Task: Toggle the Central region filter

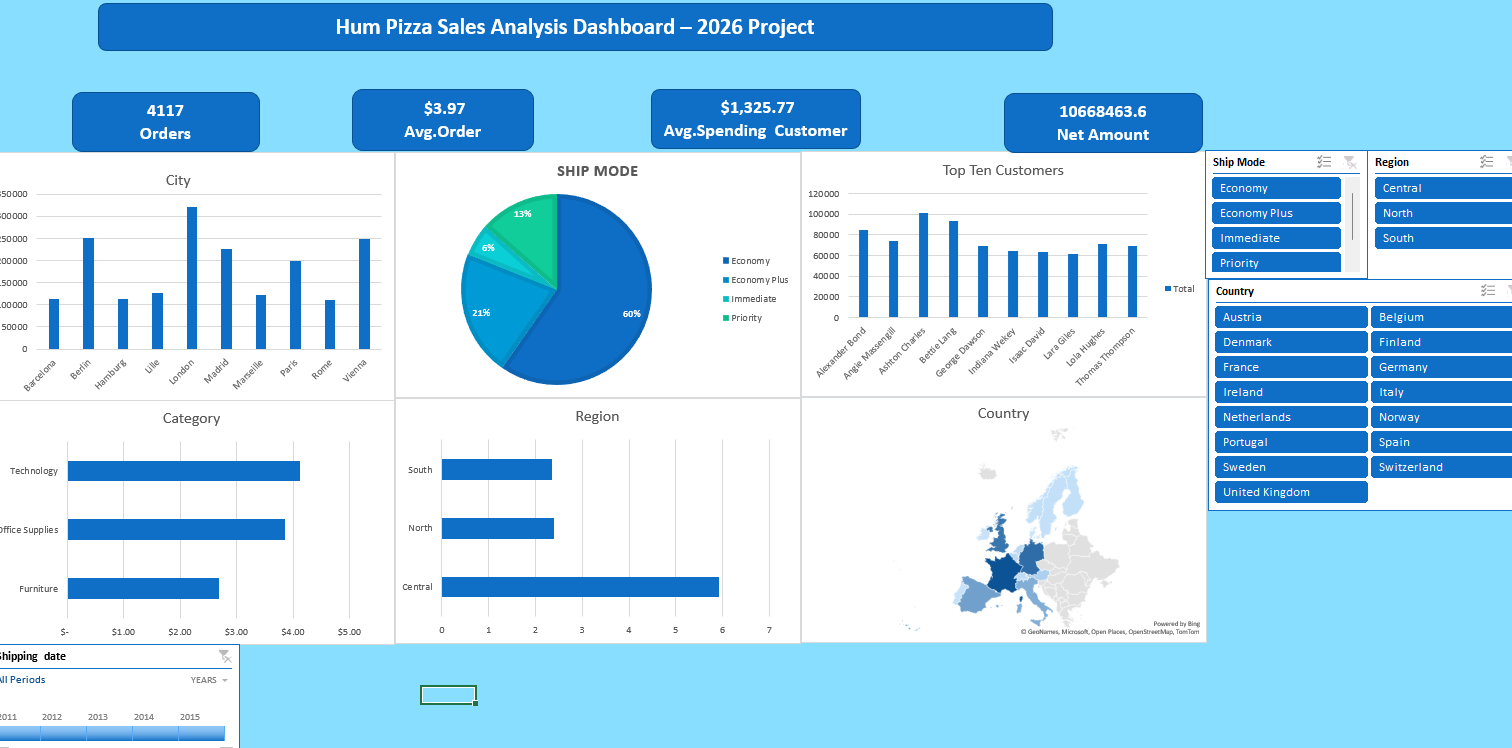Action: click(1443, 188)
